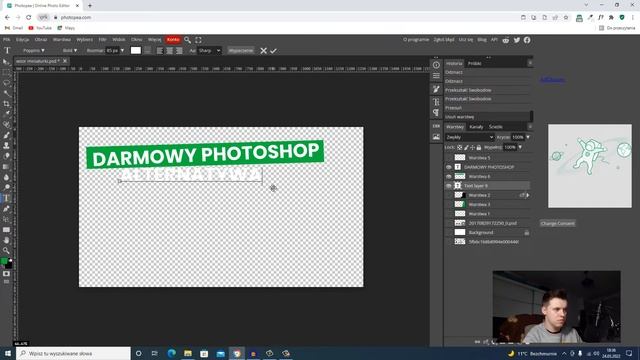Select the Eyedropper tool

pyautogui.click(x=6, y=114)
